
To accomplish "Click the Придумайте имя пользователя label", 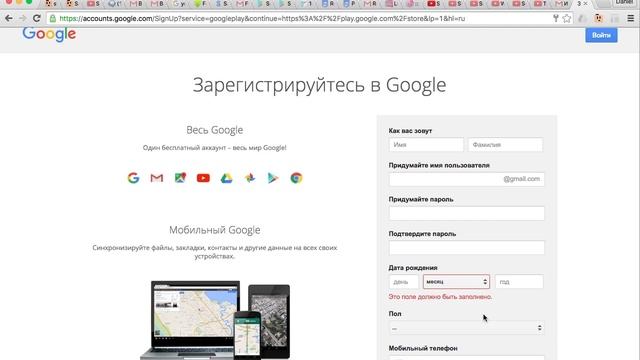I will [439, 165].
